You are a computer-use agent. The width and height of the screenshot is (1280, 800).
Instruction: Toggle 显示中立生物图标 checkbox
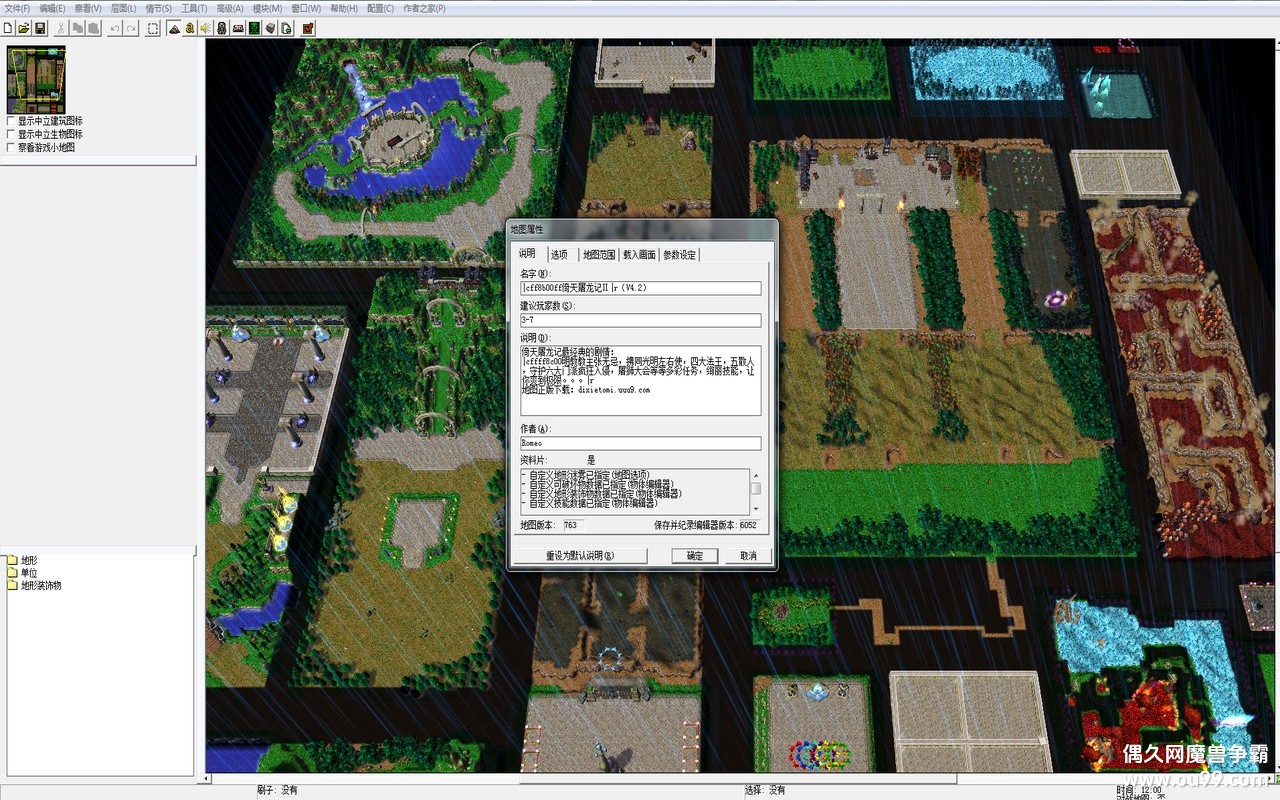click(11, 134)
